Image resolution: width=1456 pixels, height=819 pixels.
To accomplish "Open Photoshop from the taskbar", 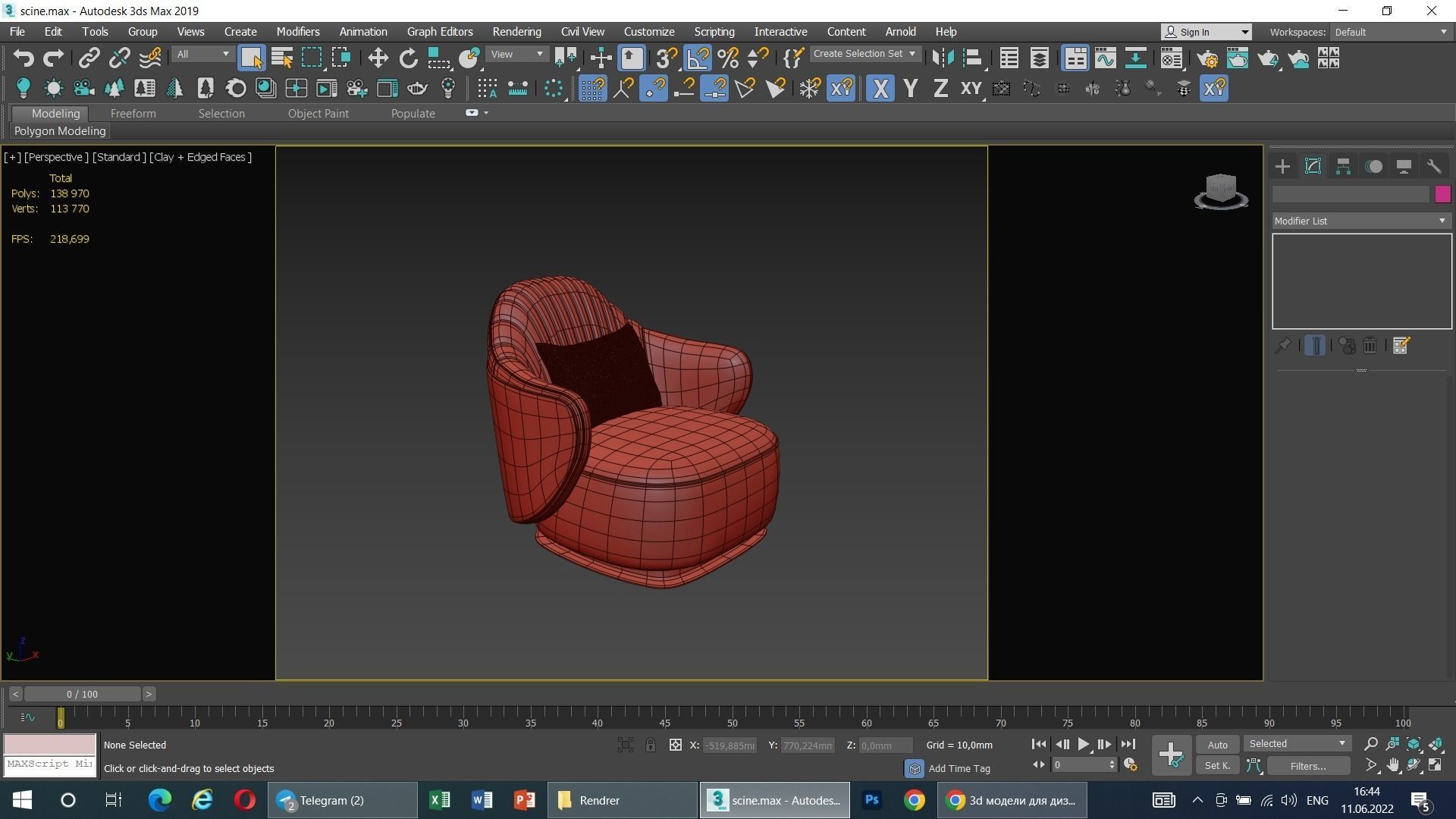I will (x=871, y=800).
